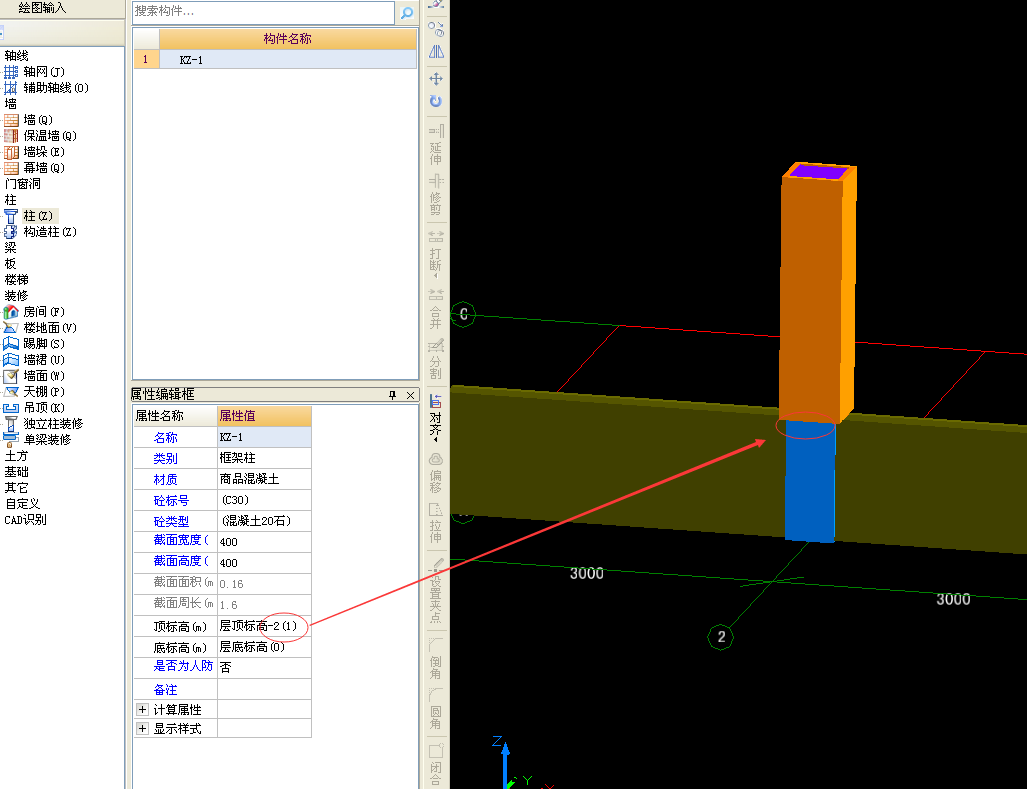Click the 设置夹点 grip point tool
1027x789 pixels.
pyautogui.click(x=436, y=591)
